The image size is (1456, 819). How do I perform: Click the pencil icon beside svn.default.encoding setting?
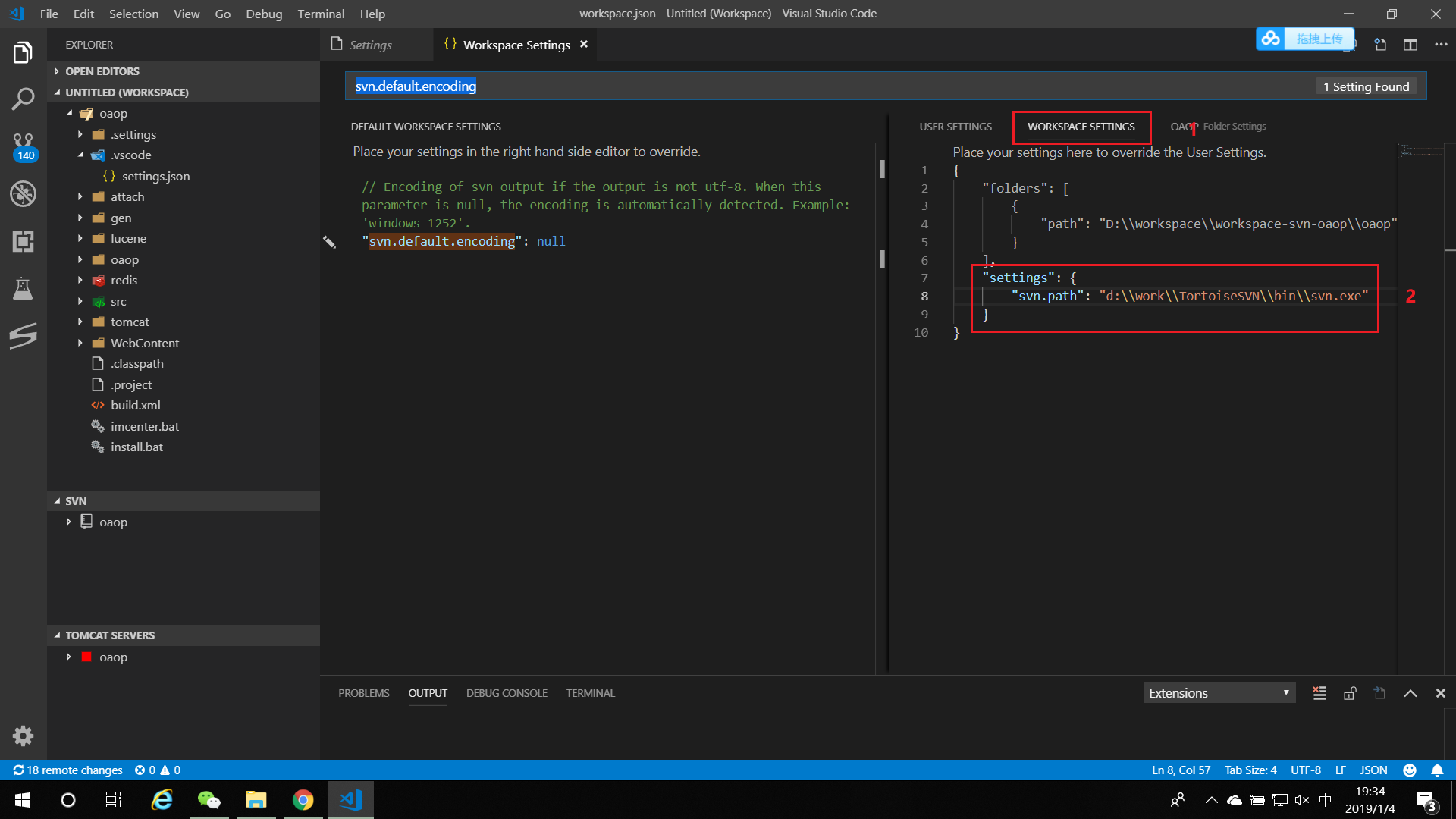coord(329,241)
